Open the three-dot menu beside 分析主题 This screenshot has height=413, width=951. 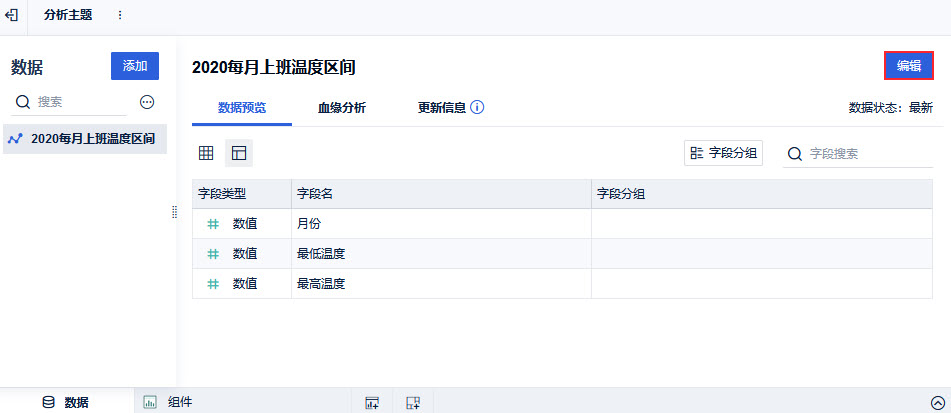(x=120, y=15)
